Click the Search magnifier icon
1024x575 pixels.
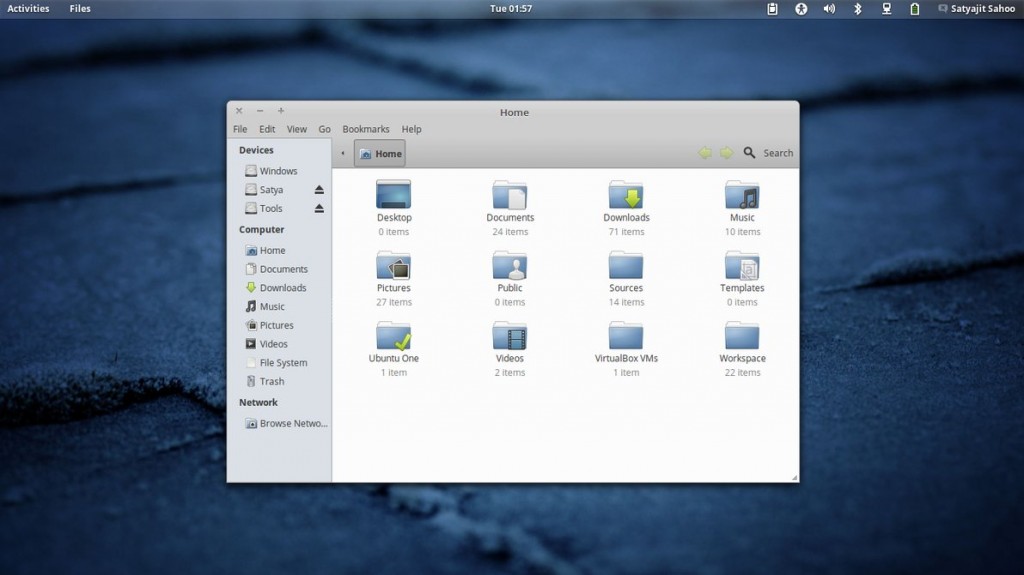point(749,153)
